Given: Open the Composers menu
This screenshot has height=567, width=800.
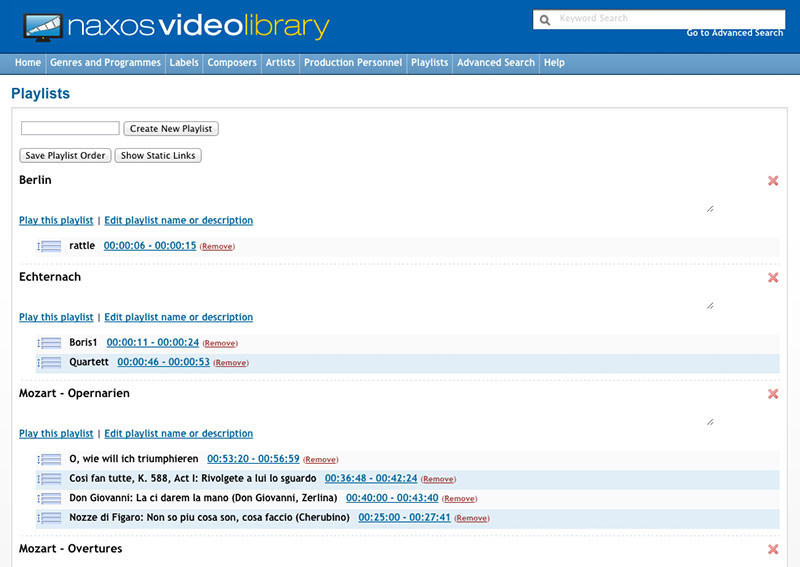Looking at the screenshot, I should coord(232,63).
